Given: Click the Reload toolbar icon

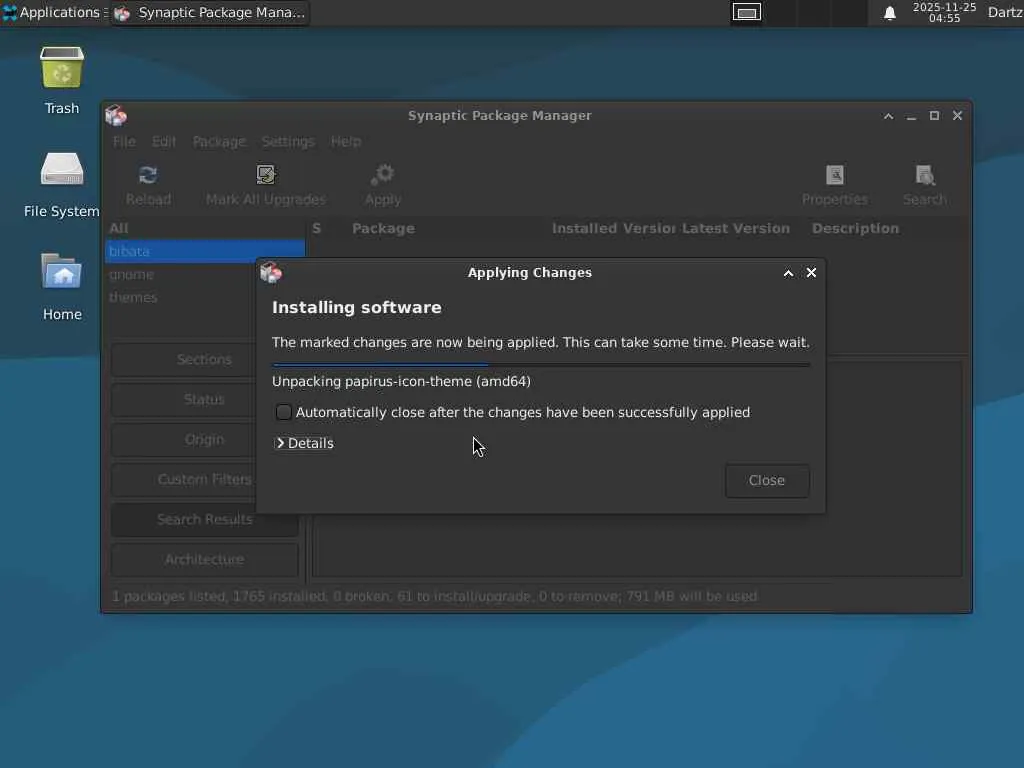Looking at the screenshot, I should click(x=148, y=175).
